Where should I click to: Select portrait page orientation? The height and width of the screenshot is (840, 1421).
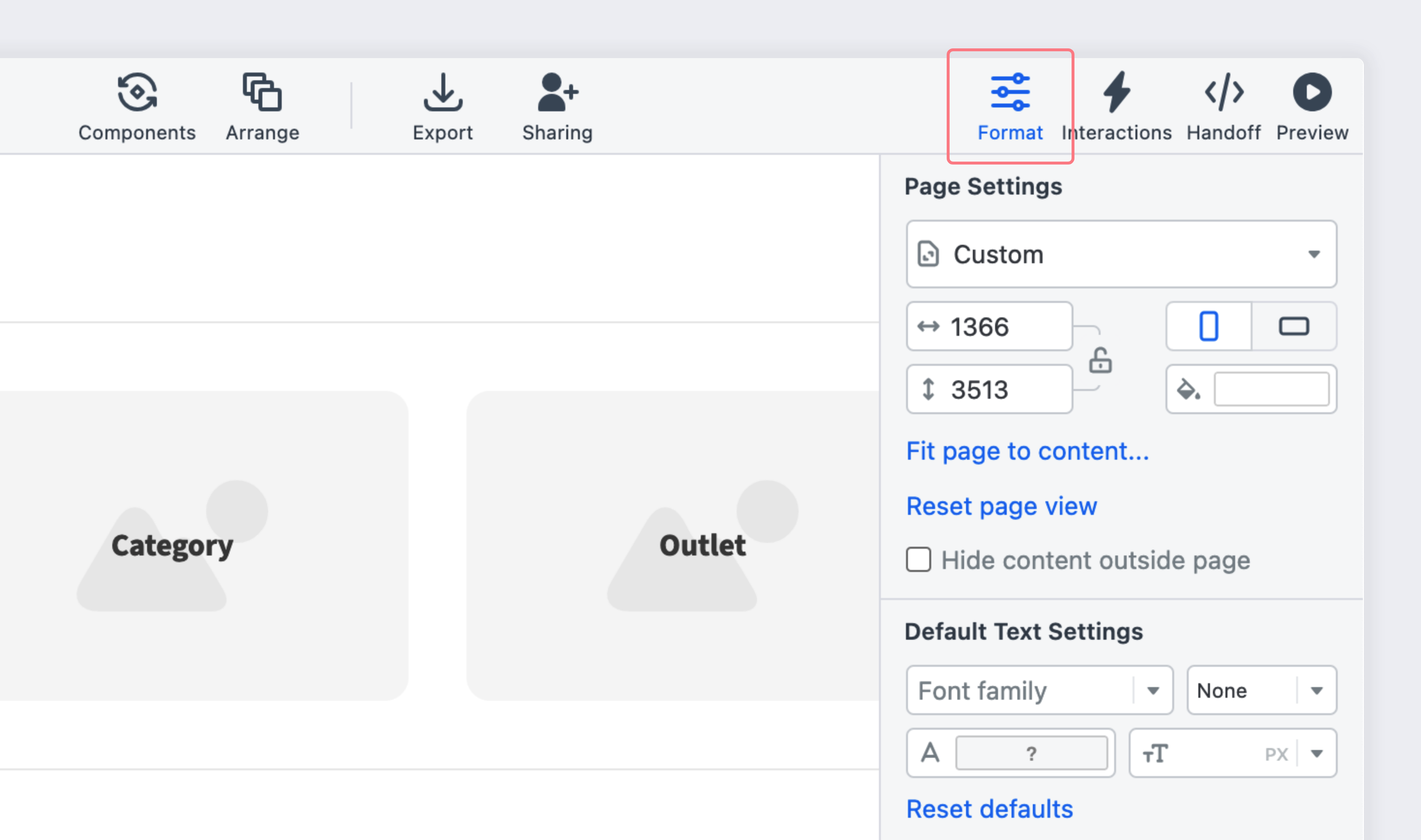point(1209,327)
